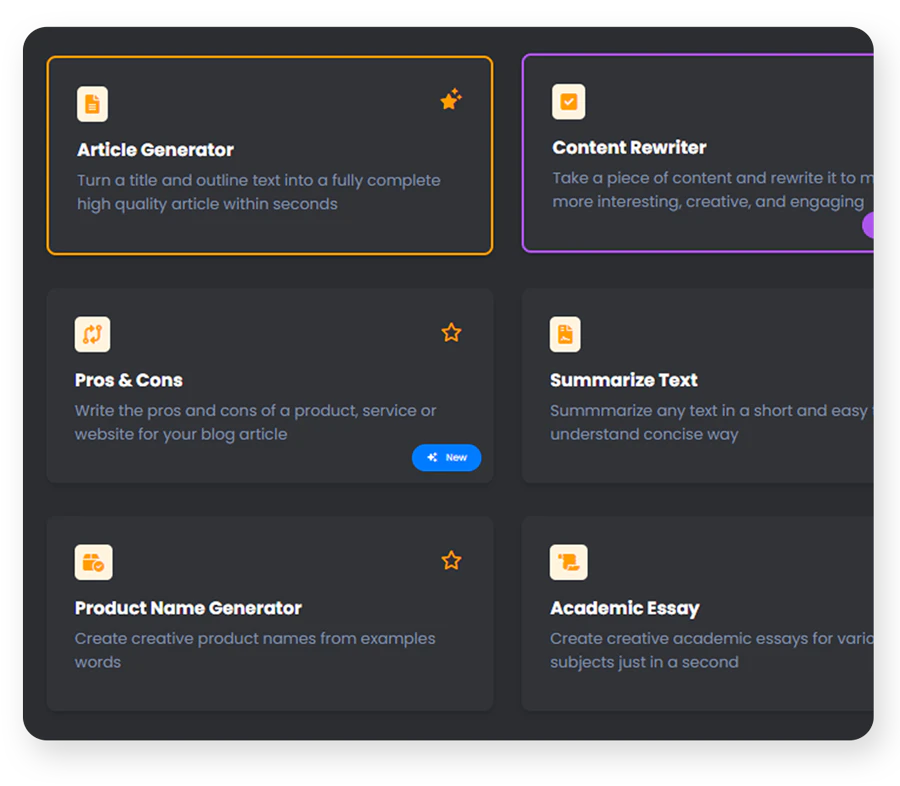Click the Article Generator title text

tap(155, 150)
